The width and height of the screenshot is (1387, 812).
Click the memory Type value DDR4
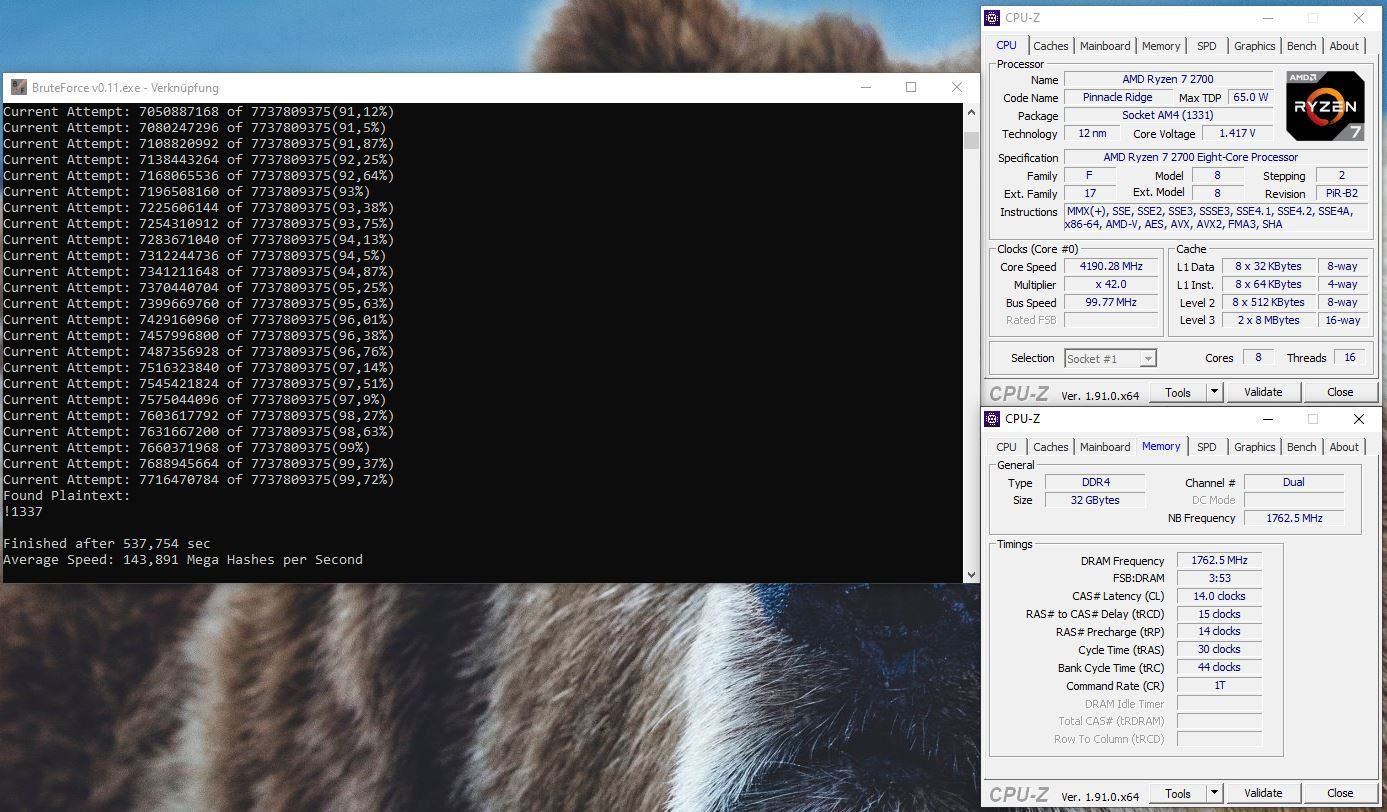pyautogui.click(x=1094, y=482)
